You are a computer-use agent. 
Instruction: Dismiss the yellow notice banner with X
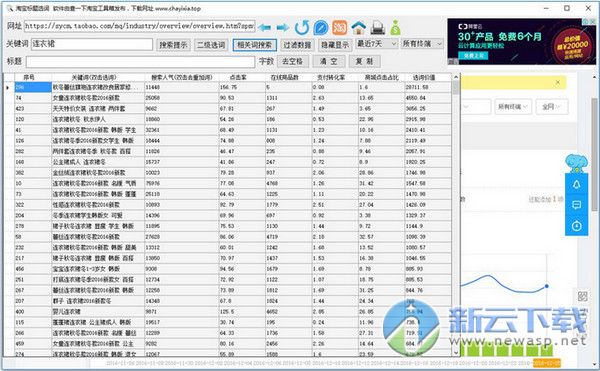[x=558, y=82]
